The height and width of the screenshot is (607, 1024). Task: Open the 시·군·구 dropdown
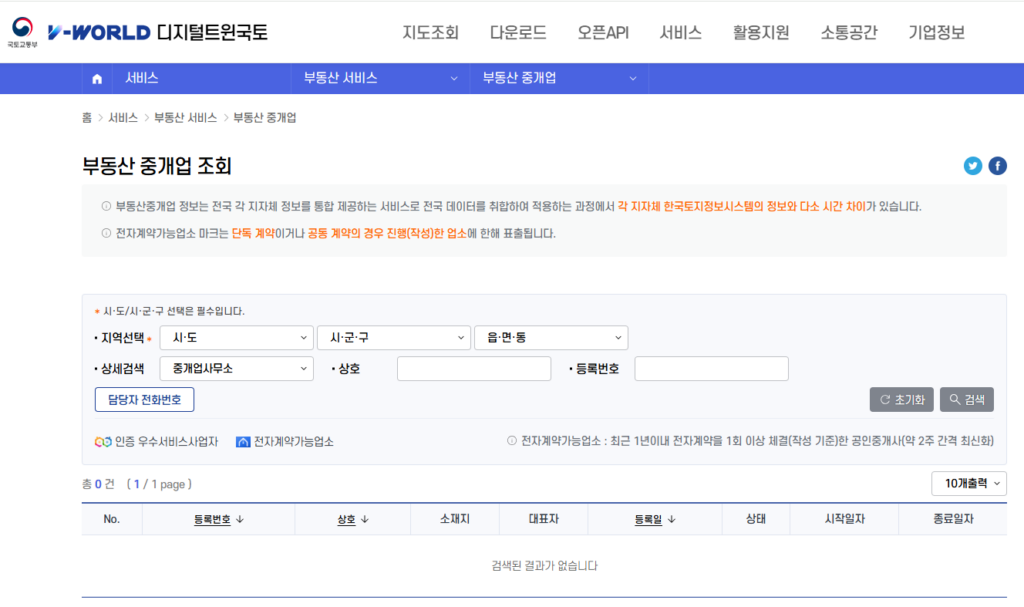[393, 337]
